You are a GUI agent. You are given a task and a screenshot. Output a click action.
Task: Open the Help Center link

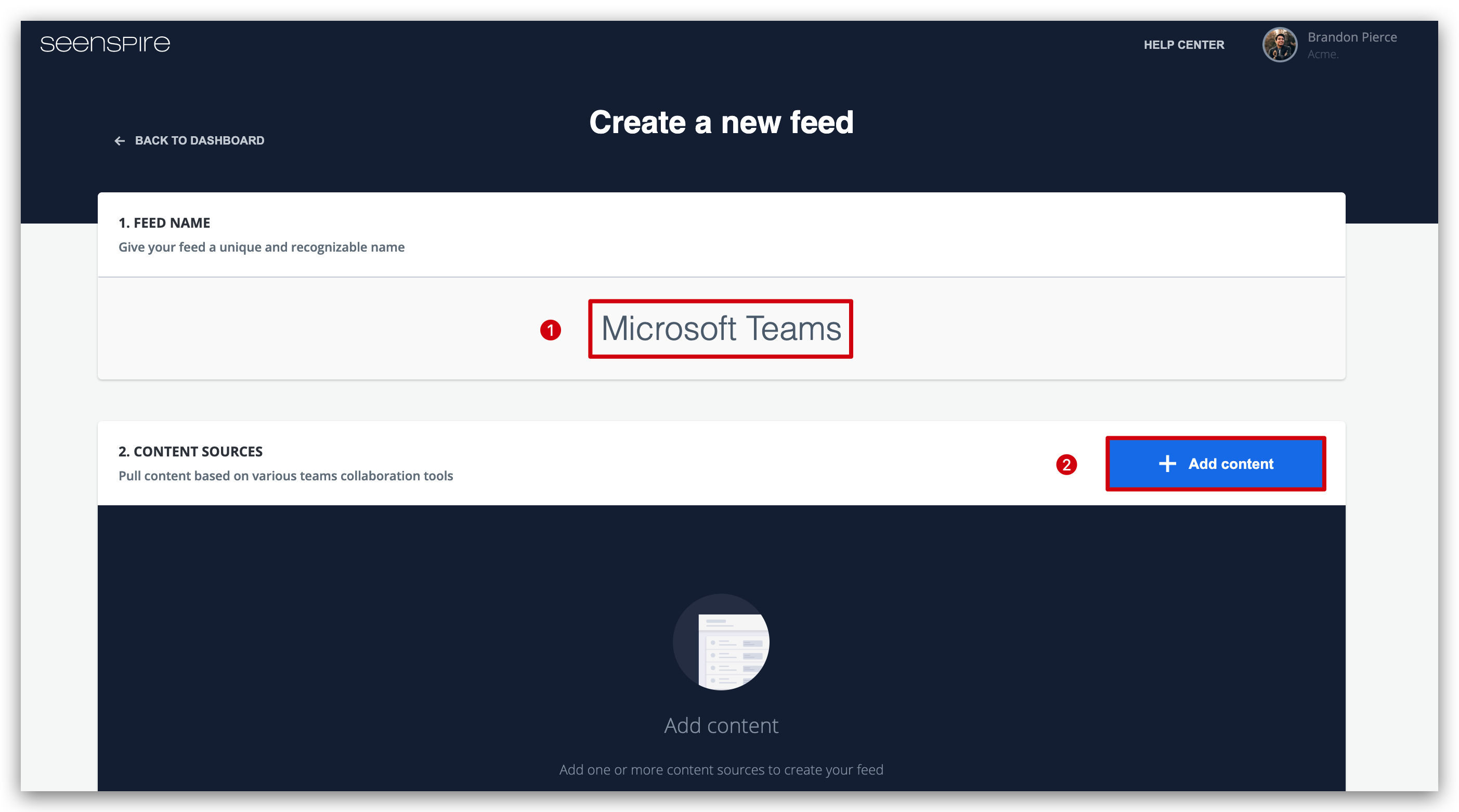[x=1184, y=45]
